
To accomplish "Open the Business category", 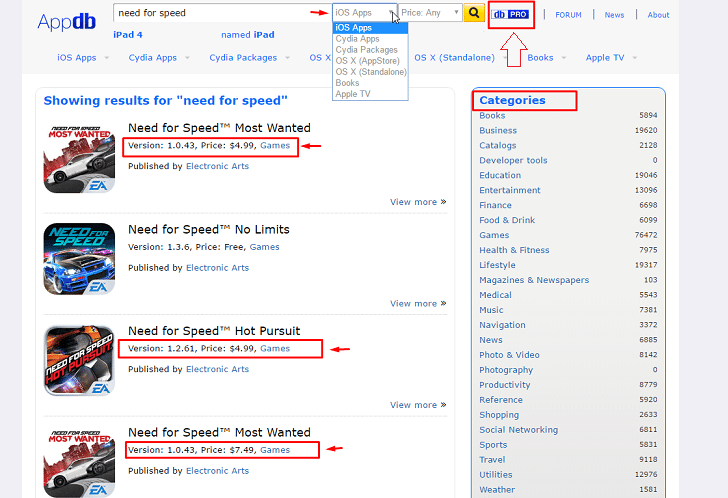I will [x=498, y=130].
